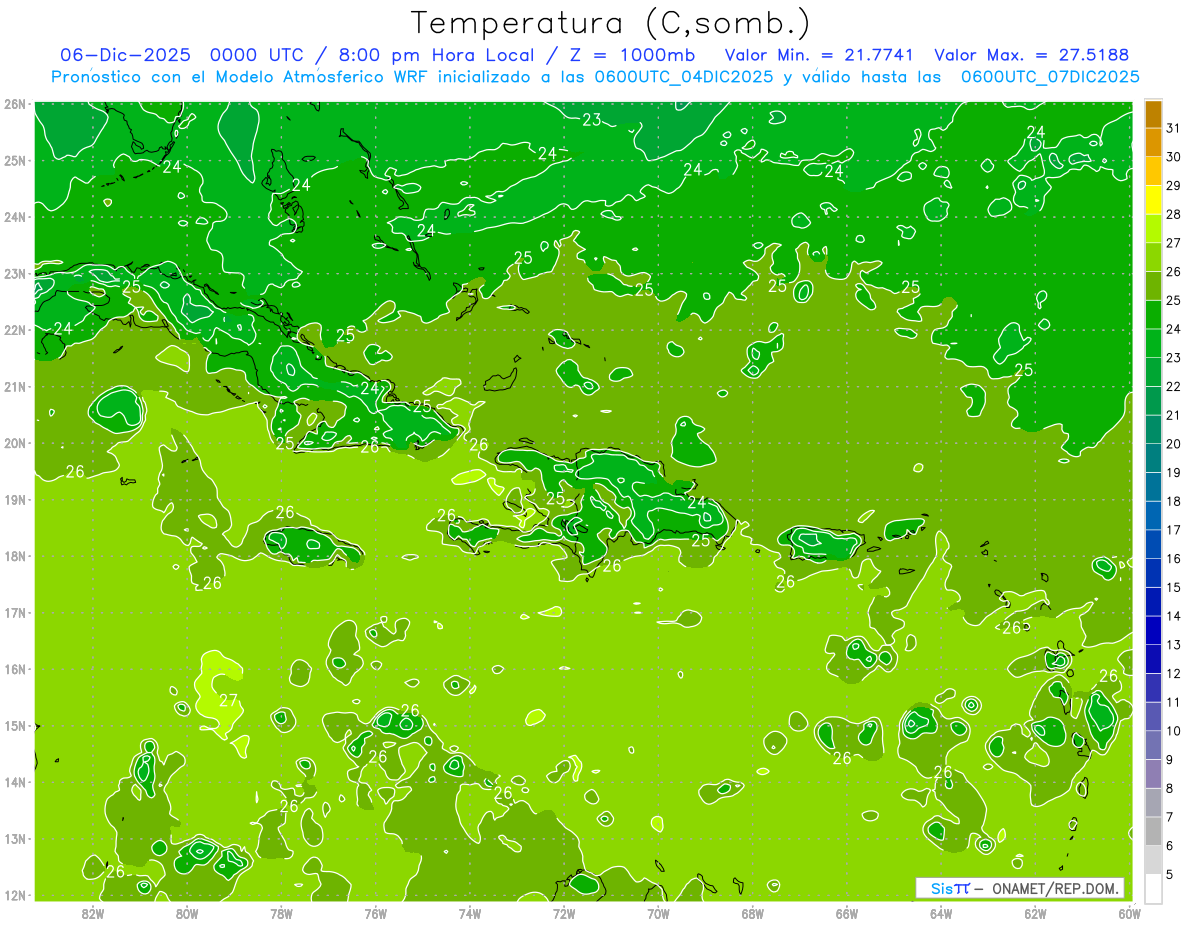Click the 22N latitude axis label
Screen dimensions: 1200x927
click(x=15, y=330)
